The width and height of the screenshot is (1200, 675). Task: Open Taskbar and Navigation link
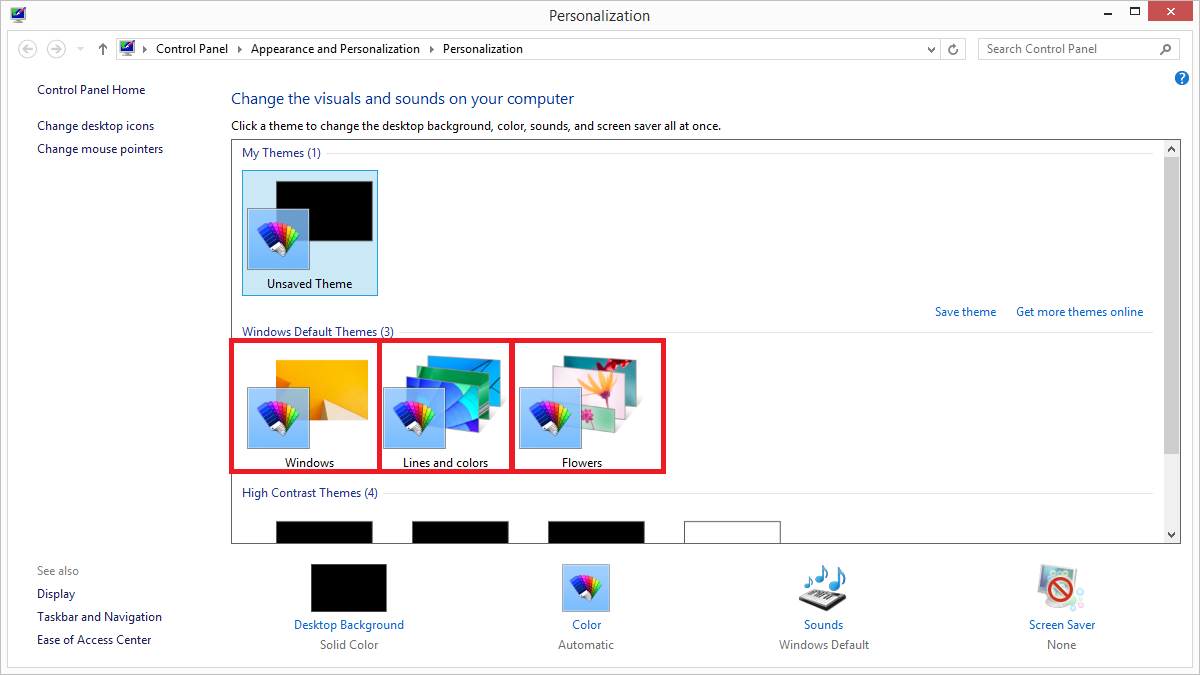[x=99, y=617]
